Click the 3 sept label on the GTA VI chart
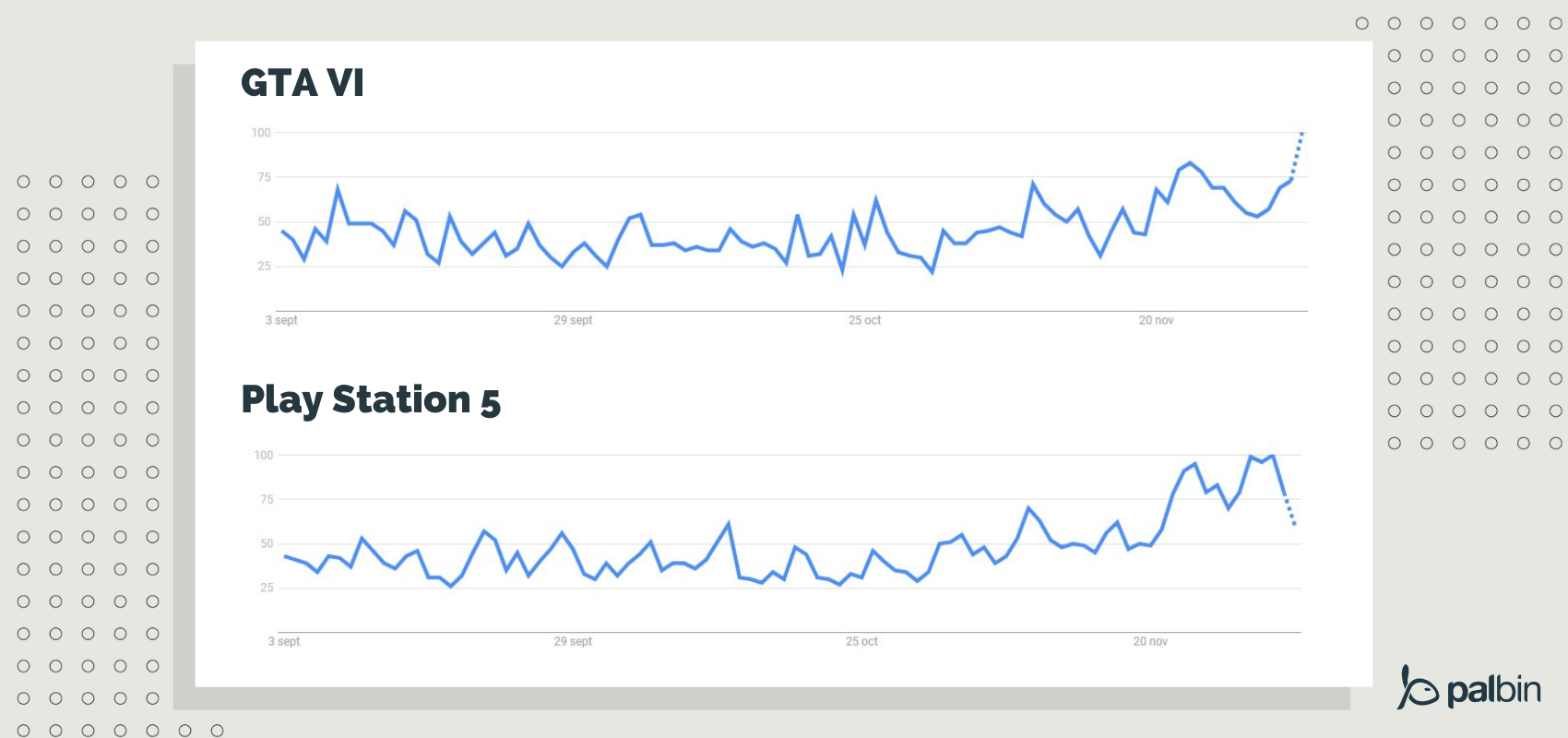Screen dimensions: 1568x738 click(282, 320)
